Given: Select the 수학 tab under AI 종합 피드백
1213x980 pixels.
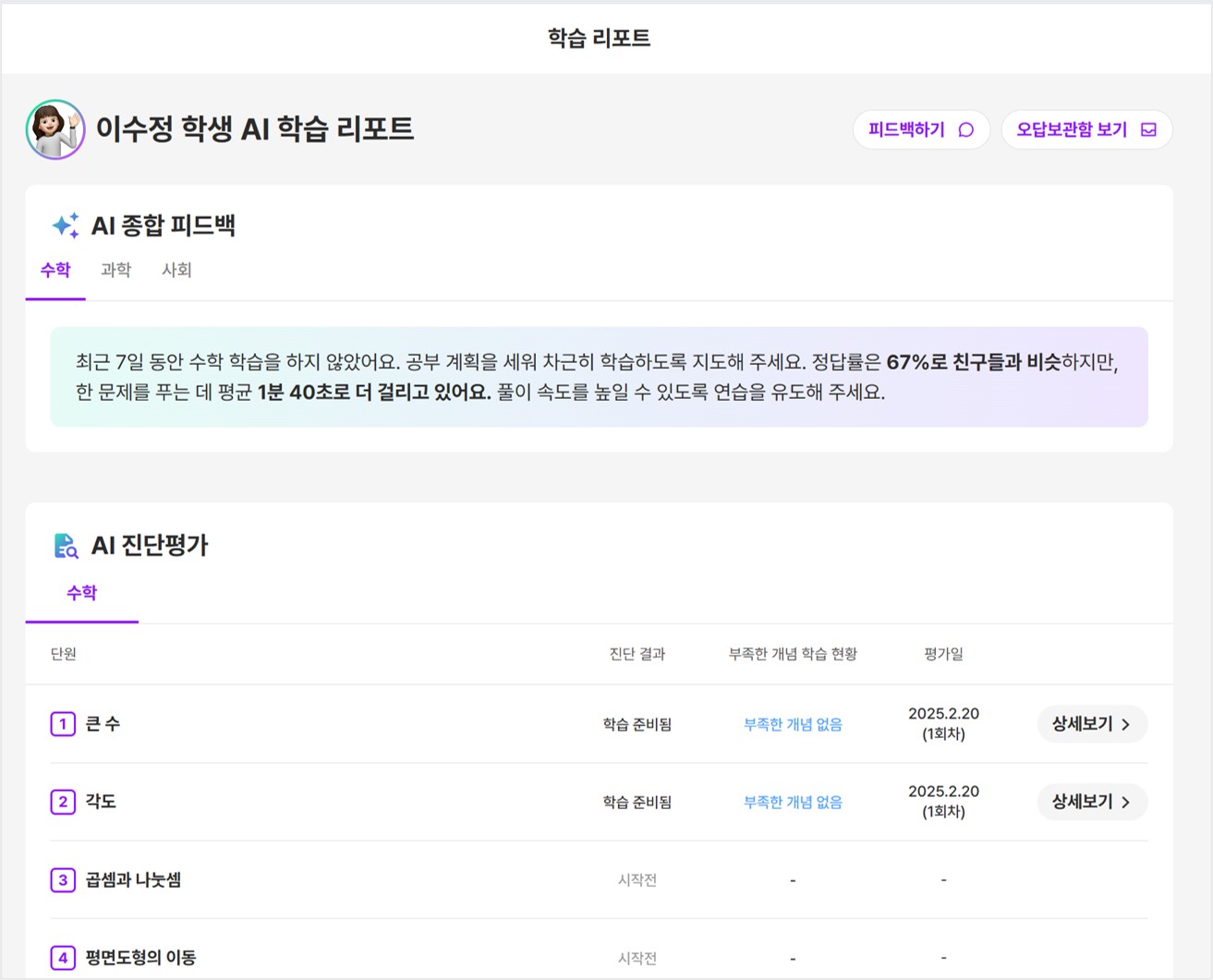Looking at the screenshot, I should [55, 270].
